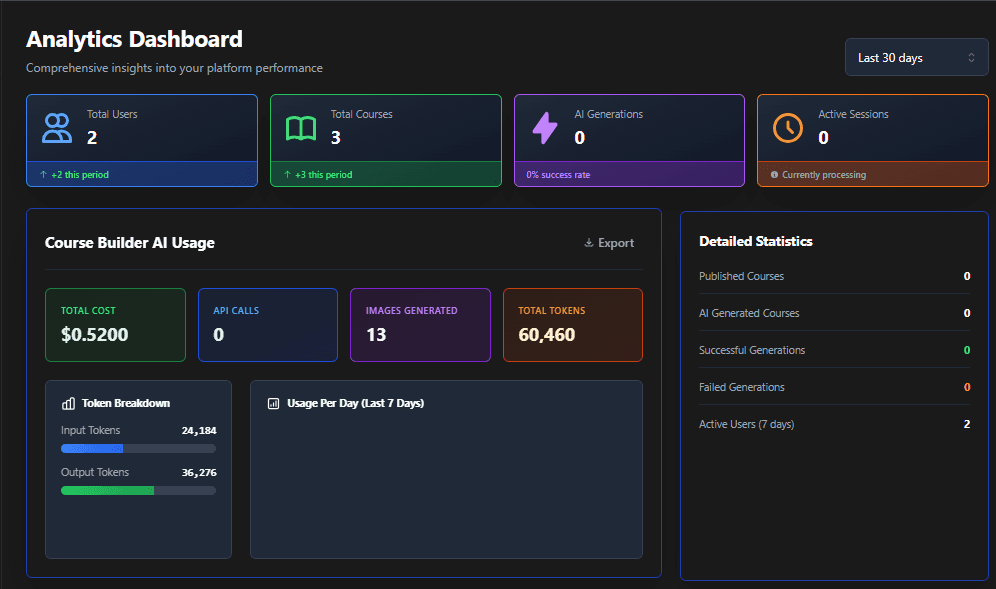Click the AI Generations lightning bolt icon
This screenshot has width=996, height=589.
pos(545,128)
